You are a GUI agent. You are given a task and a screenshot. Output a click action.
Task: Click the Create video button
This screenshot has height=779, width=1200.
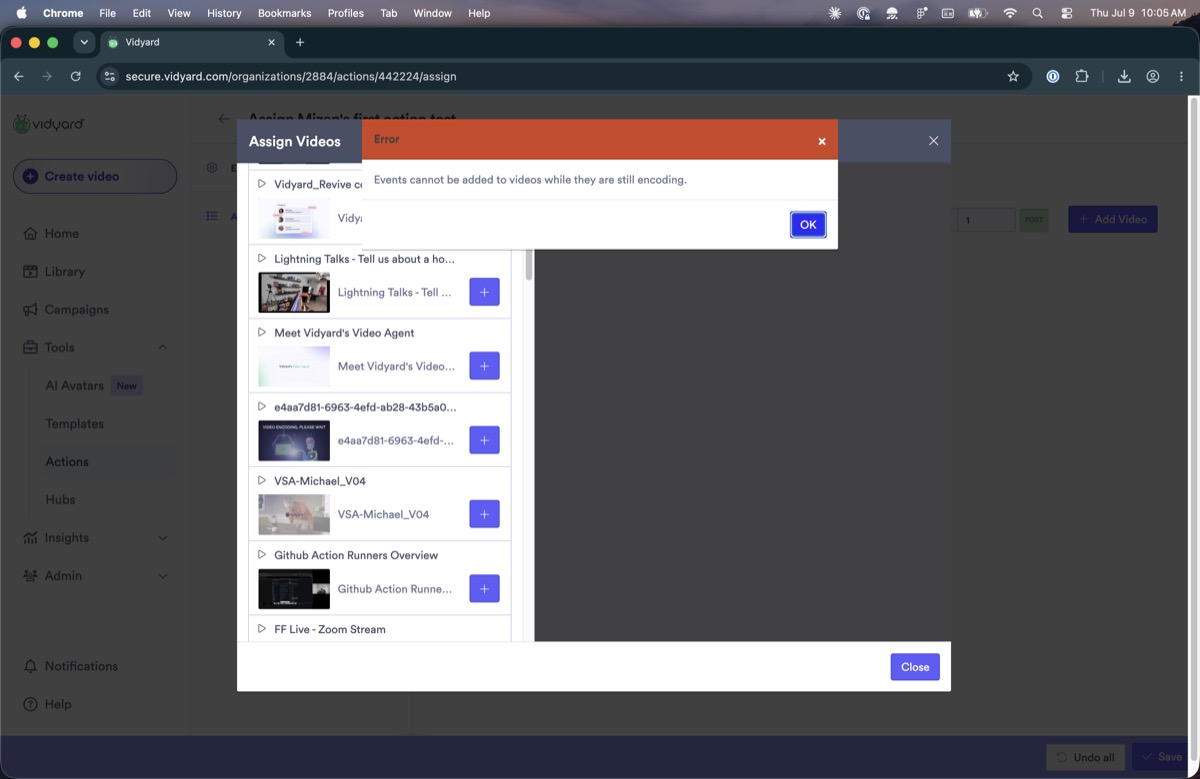click(x=95, y=176)
